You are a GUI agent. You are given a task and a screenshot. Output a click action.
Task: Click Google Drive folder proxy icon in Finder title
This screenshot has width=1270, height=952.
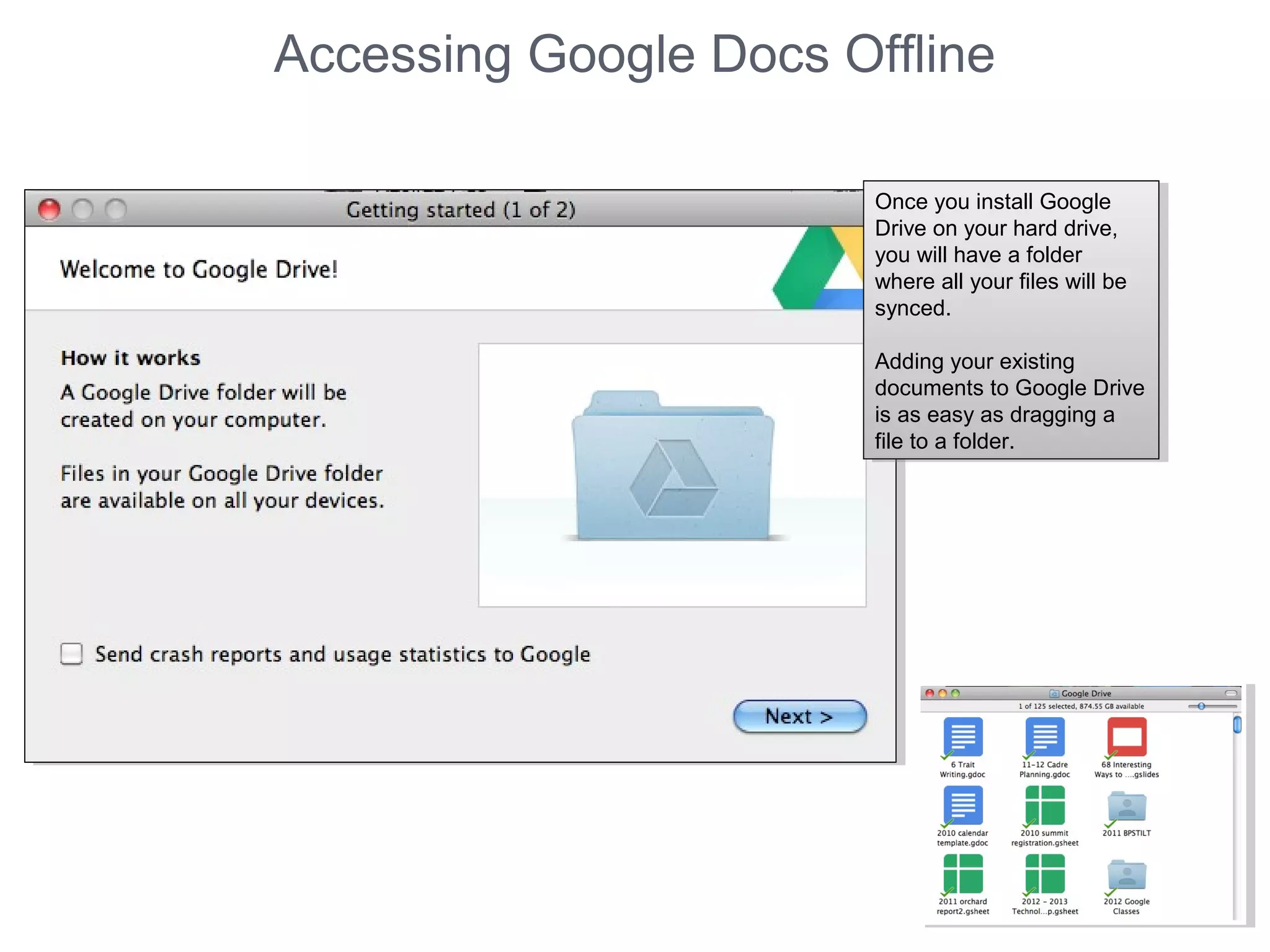pyautogui.click(x=1054, y=694)
